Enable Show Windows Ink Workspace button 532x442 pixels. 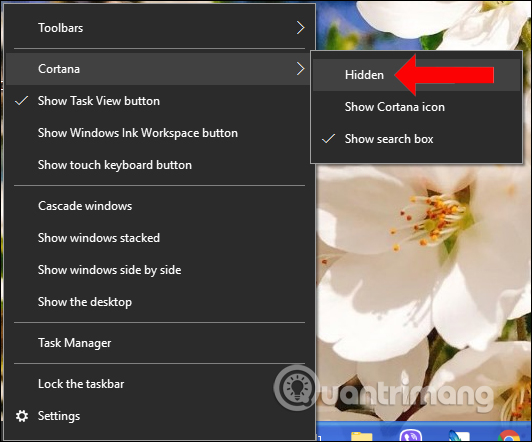point(159,133)
